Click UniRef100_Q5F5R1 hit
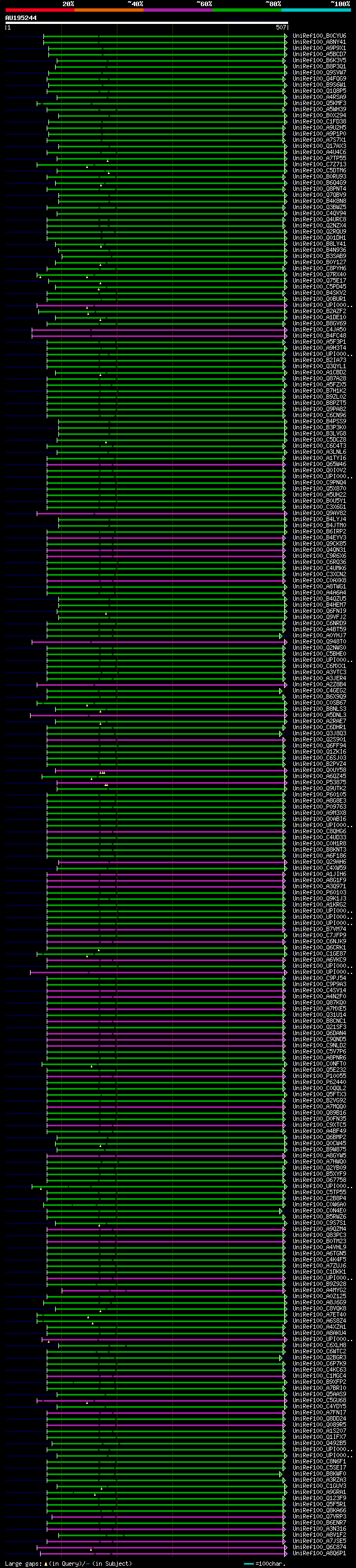356x1568 pixels. click(x=319, y=1504)
